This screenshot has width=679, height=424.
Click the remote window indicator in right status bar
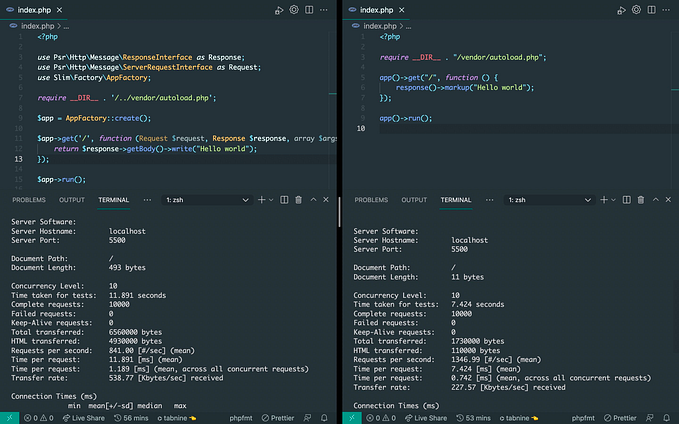point(352,418)
